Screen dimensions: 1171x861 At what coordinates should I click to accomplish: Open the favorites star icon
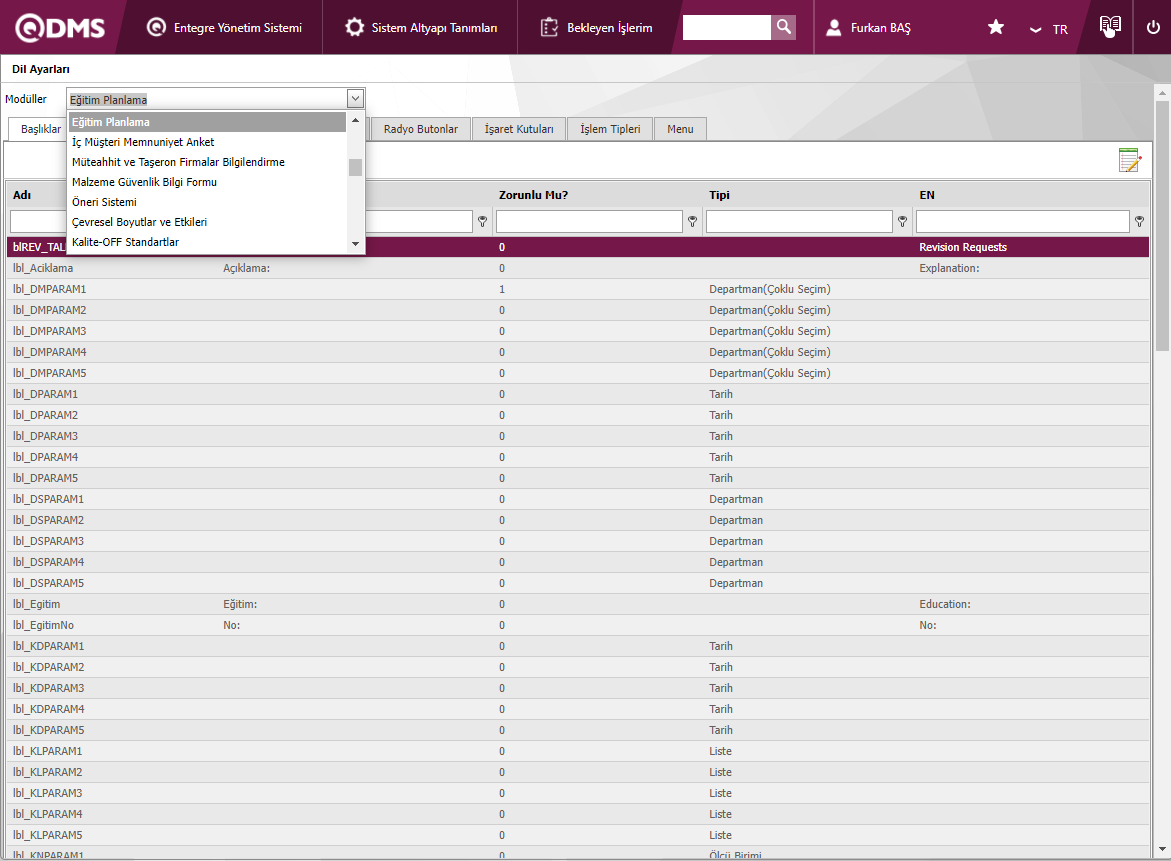995,28
